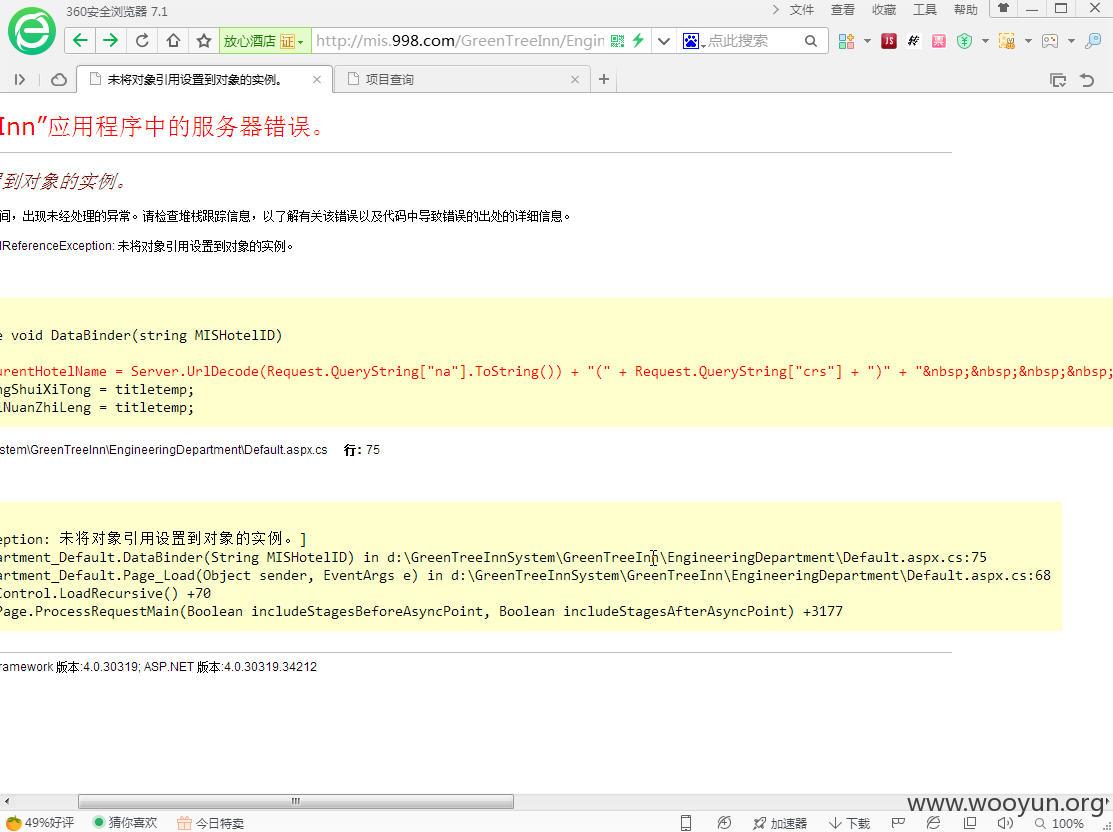Choose search engine via Baidu paw icon
Image resolution: width=1113 pixels, height=832 pixels.
[x=693, y=41]
